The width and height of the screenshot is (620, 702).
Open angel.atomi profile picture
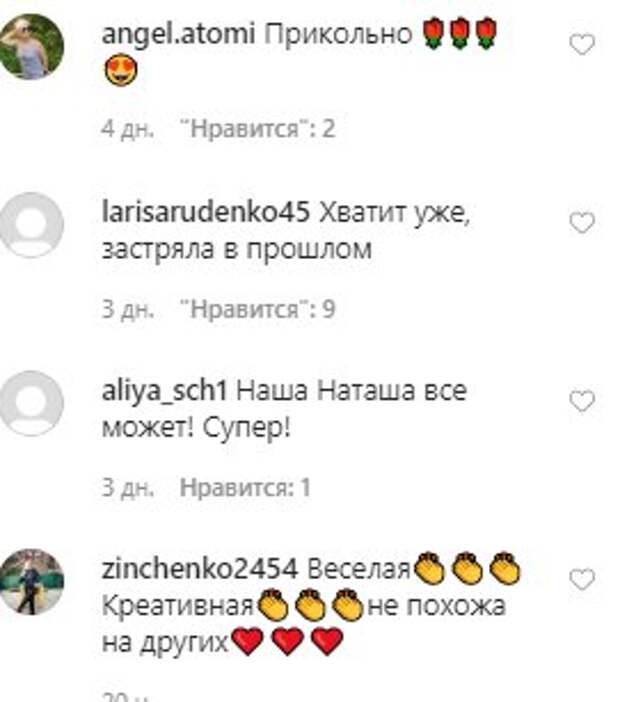(x=31, y=47)
